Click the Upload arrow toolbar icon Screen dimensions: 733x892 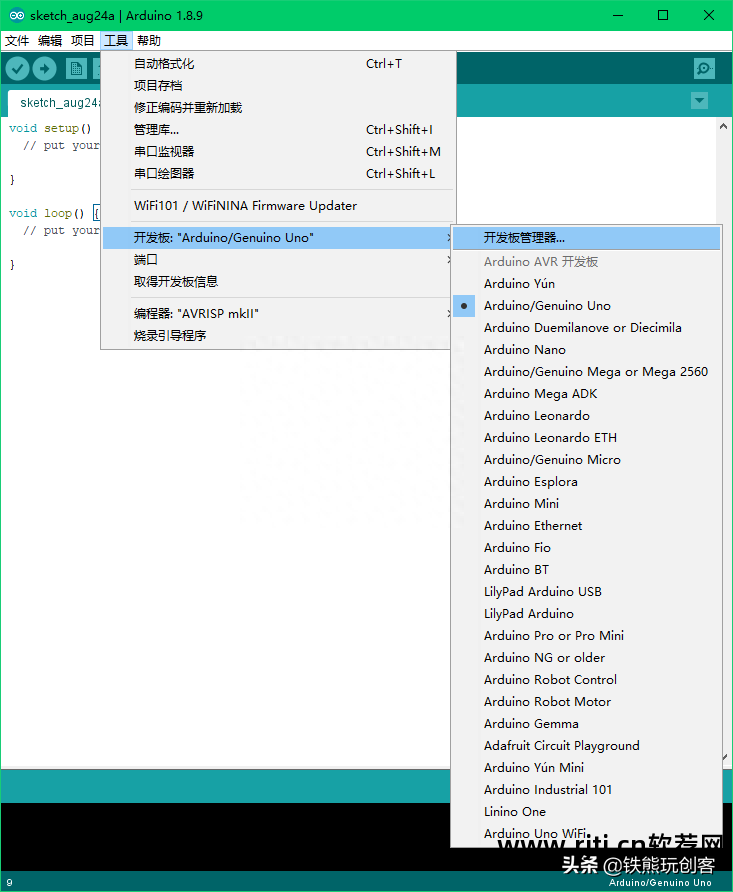(44, 69)
